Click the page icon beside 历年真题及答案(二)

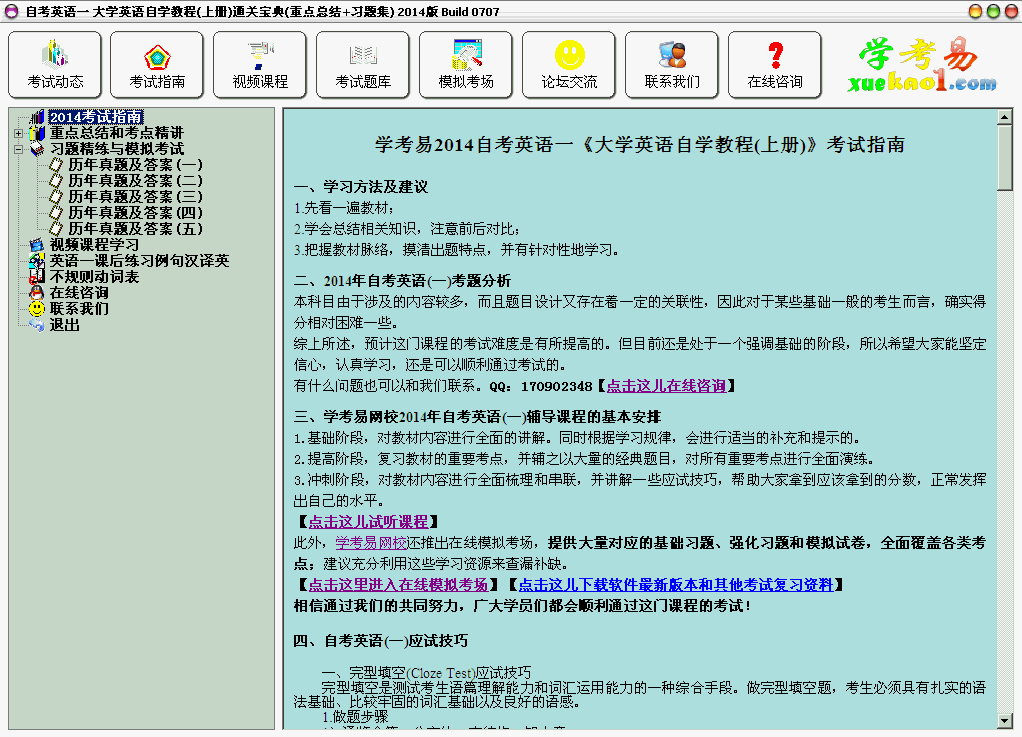(56, 181)
